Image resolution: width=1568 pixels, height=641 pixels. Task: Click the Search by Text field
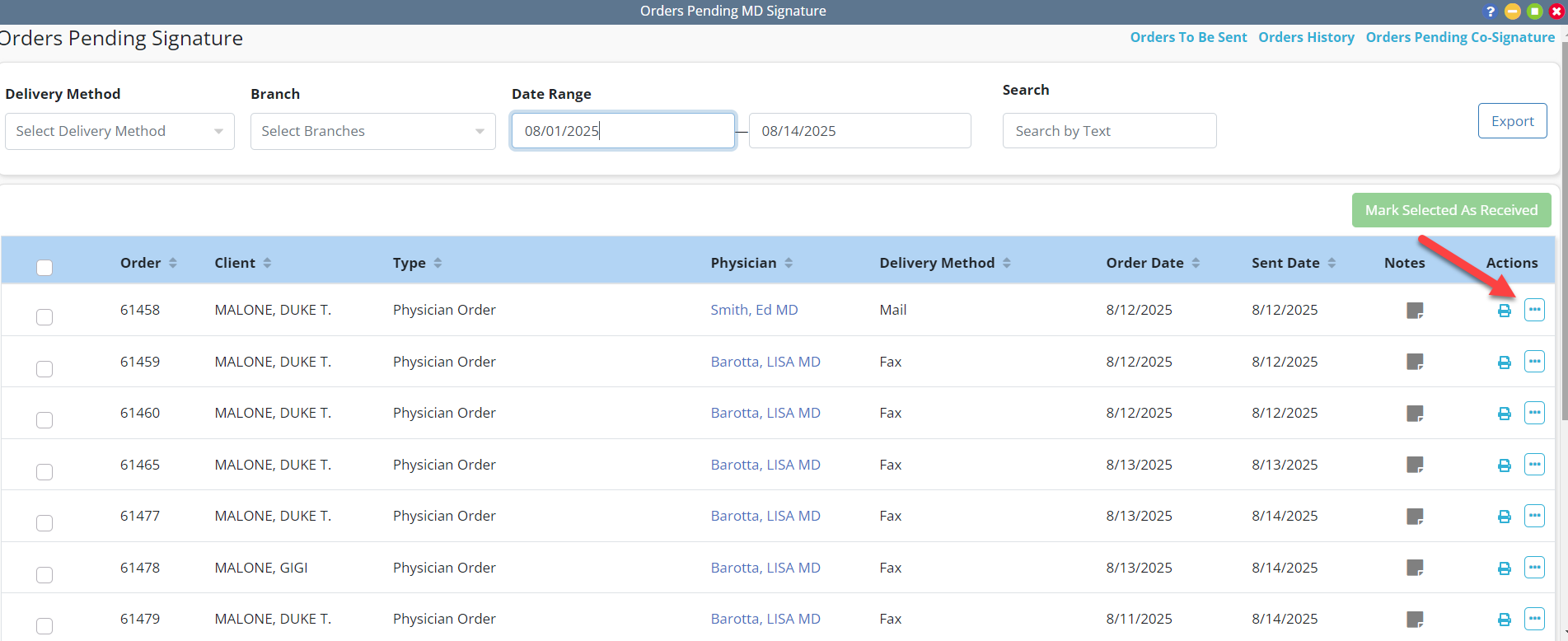[1108, 131]
